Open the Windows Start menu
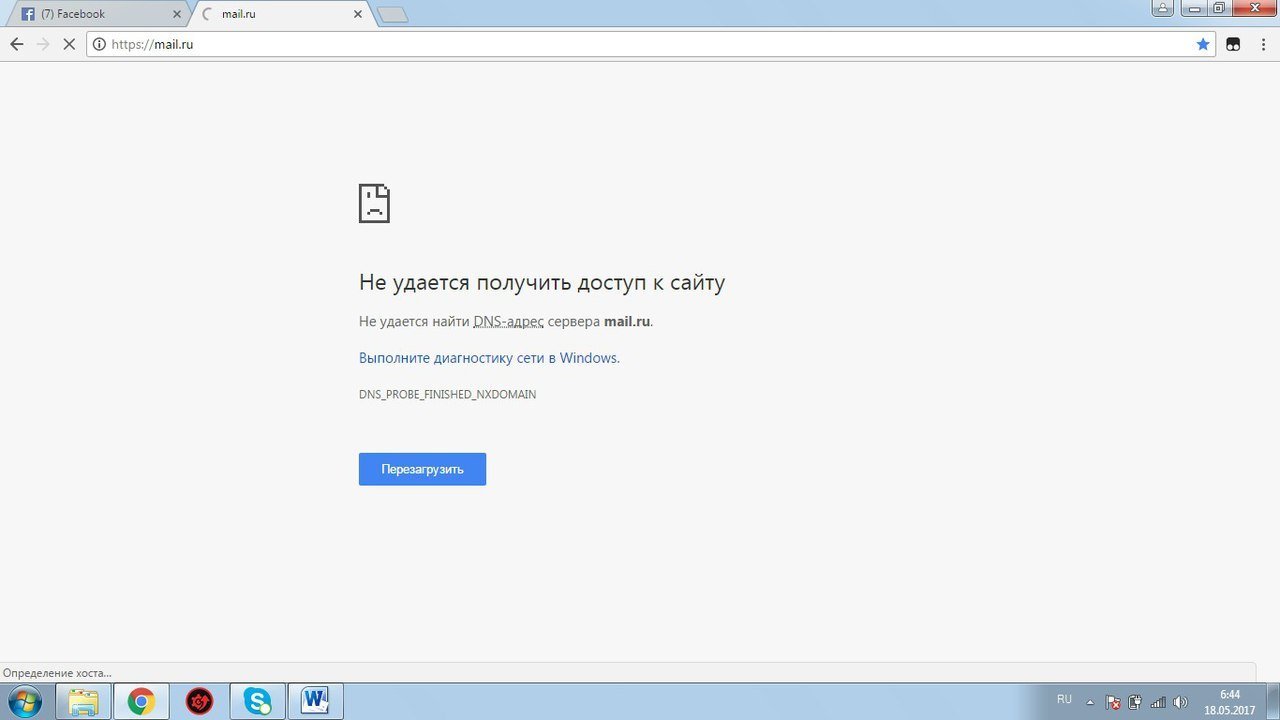This screenshot has height=720, width=1280. click(24, 701)
